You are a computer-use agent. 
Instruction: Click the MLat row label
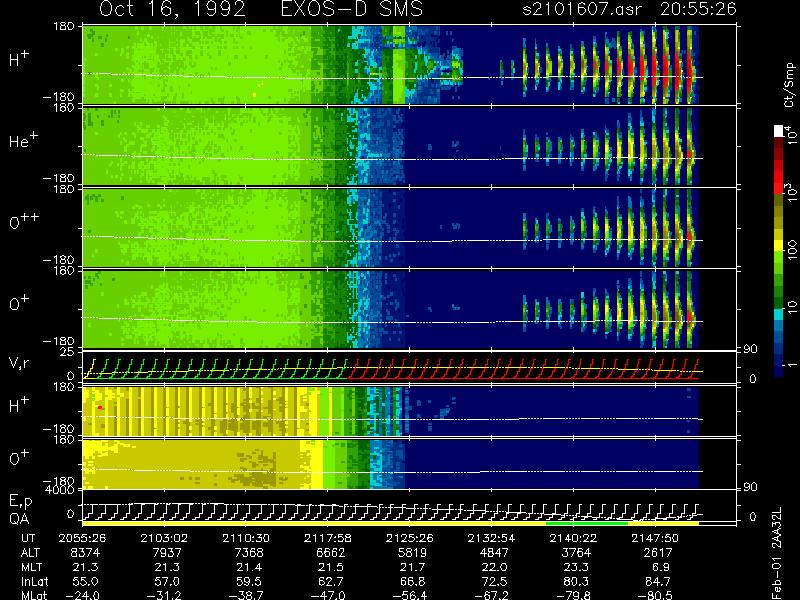[34, 595]
